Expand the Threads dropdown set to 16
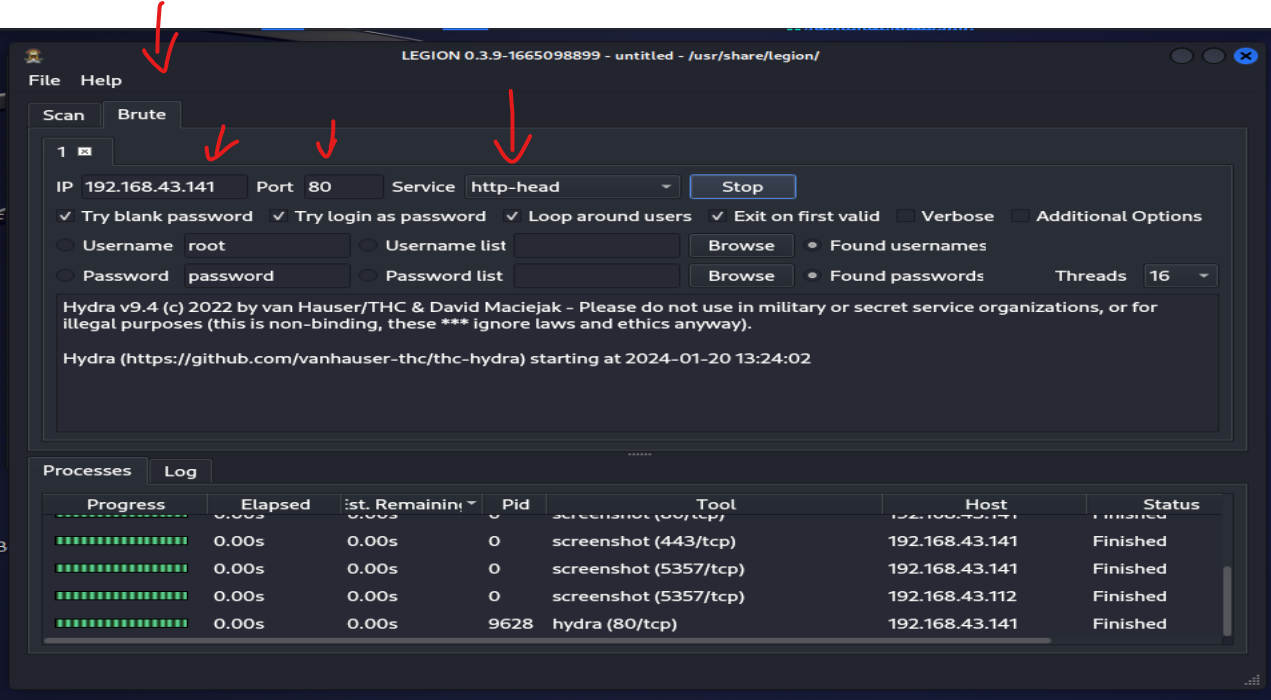The image size is (1271, 700). (1181, 276)
